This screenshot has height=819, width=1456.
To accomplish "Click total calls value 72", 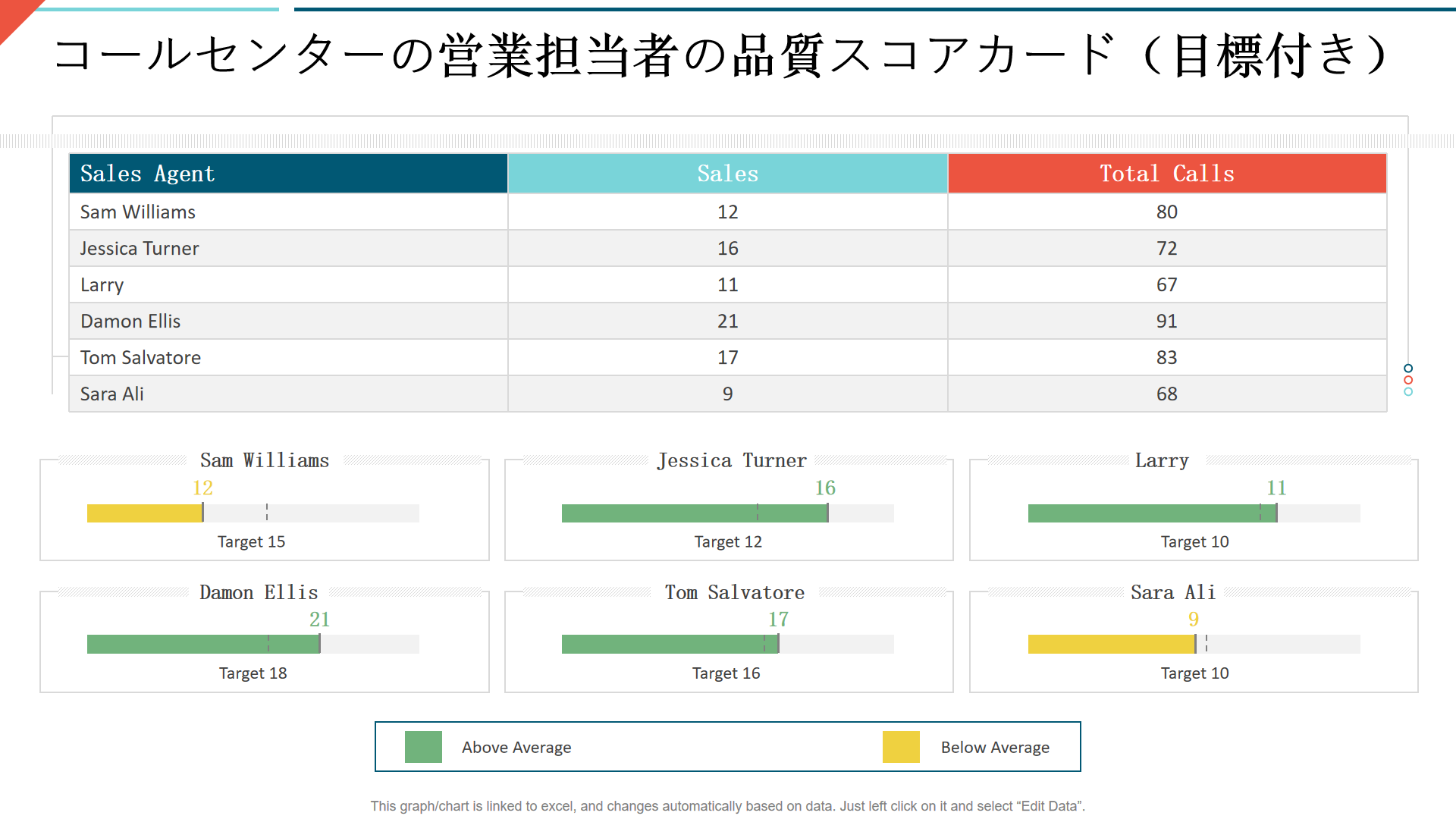I will (x=1167, y=249).
